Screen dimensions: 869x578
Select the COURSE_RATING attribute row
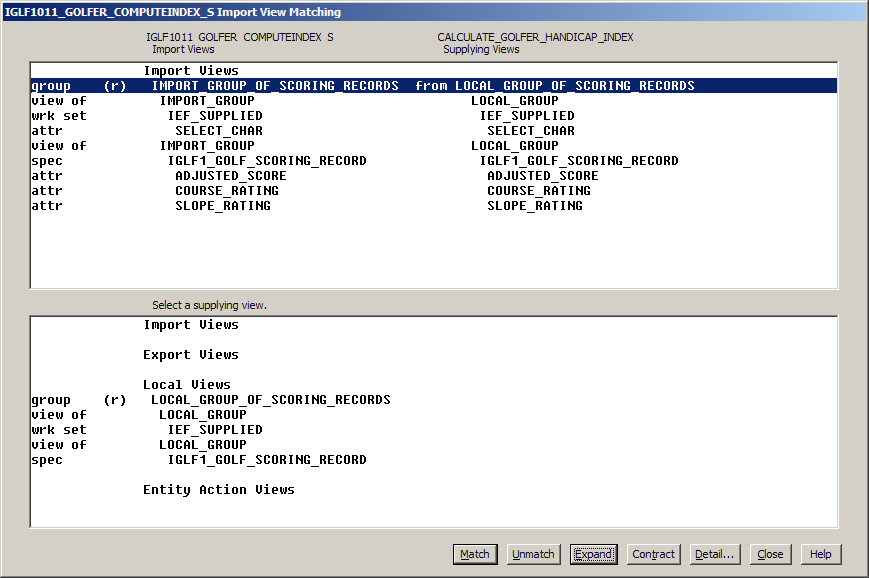[x=227, y=191]
